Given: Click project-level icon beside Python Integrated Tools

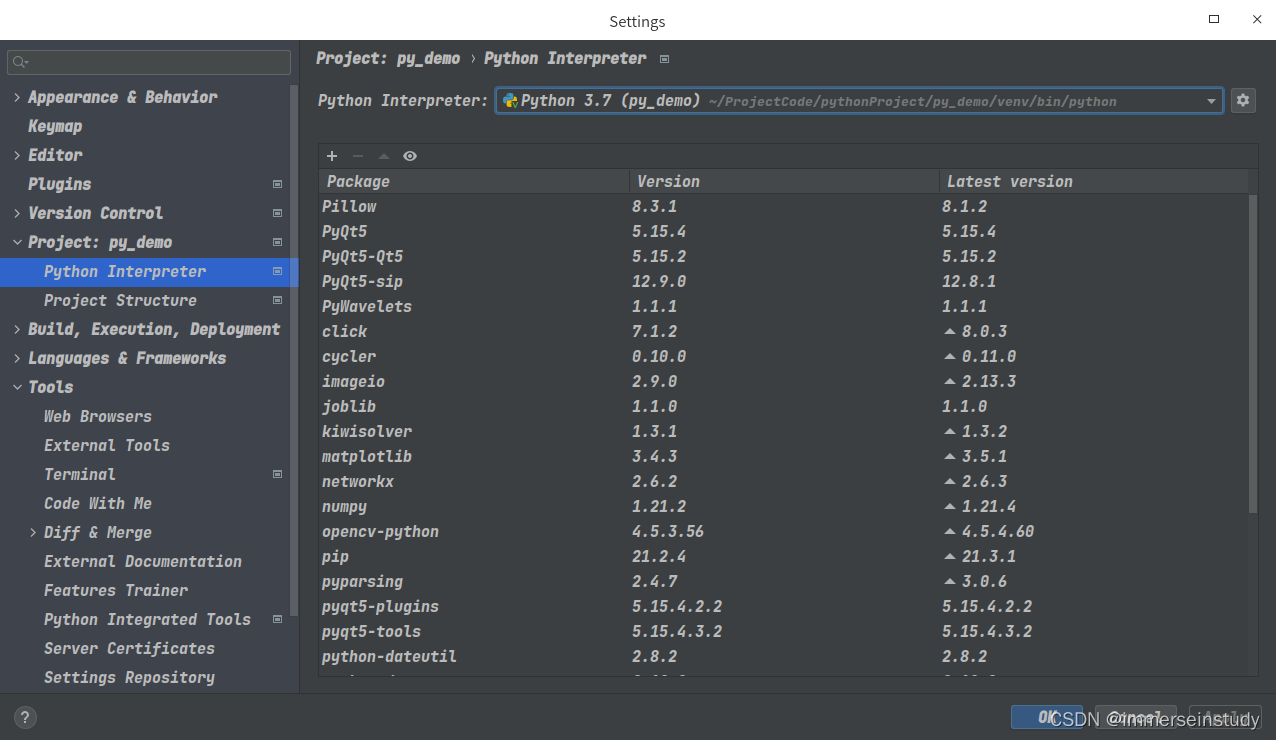Looking at the screenshot, I should coord(278,619).
